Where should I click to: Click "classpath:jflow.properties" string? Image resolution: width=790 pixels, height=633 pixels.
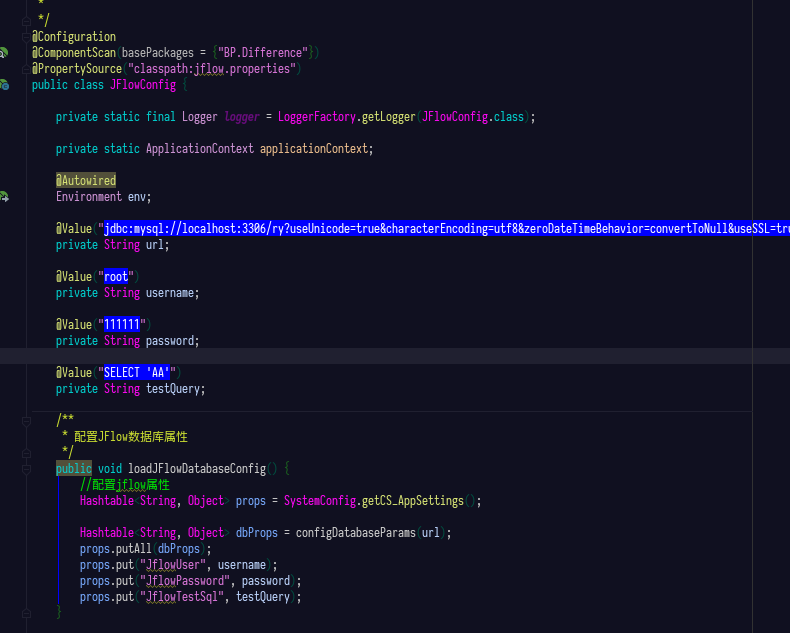[x=212, y=69]
